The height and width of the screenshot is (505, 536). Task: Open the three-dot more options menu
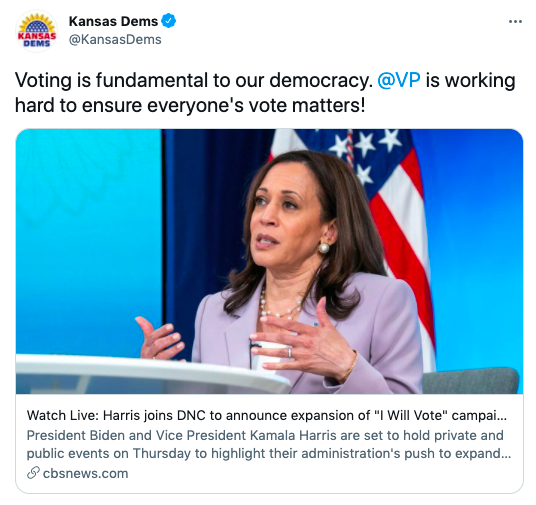tap(515, 22)
